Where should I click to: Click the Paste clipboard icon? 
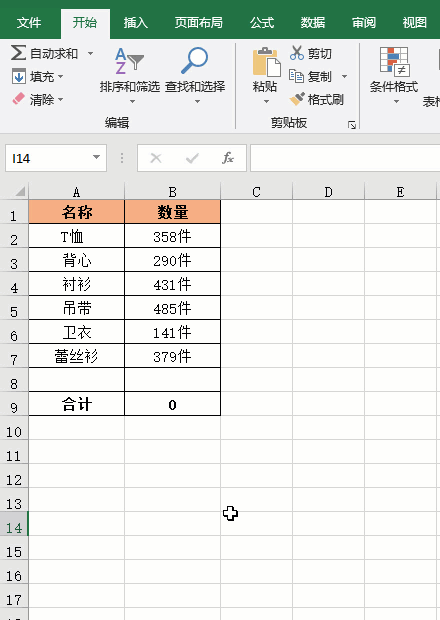pos(266,62)
